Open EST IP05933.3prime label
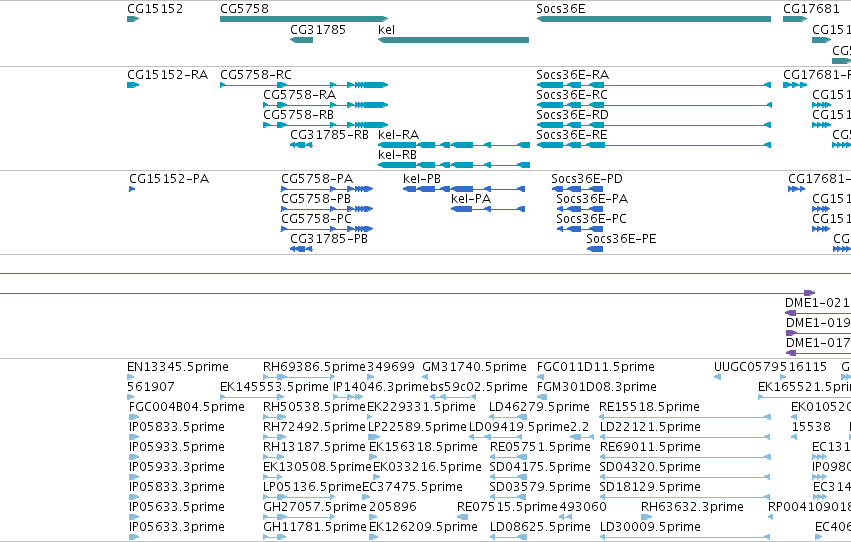Viewport: 851px width, 542px height. tap(177, 468)
